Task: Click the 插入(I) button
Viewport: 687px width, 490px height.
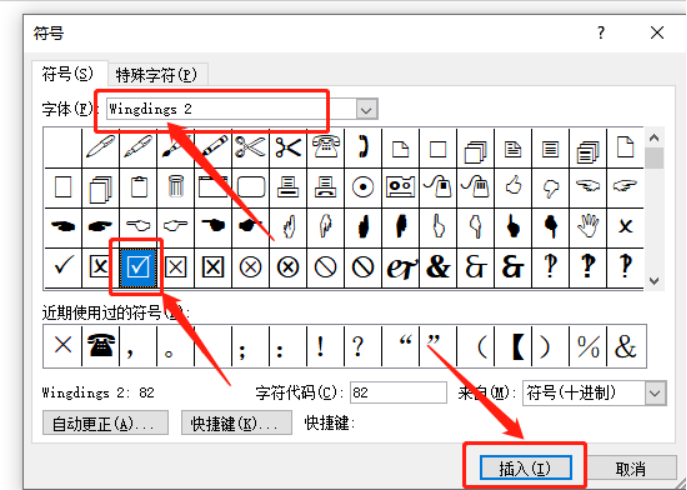Action: 525,468
